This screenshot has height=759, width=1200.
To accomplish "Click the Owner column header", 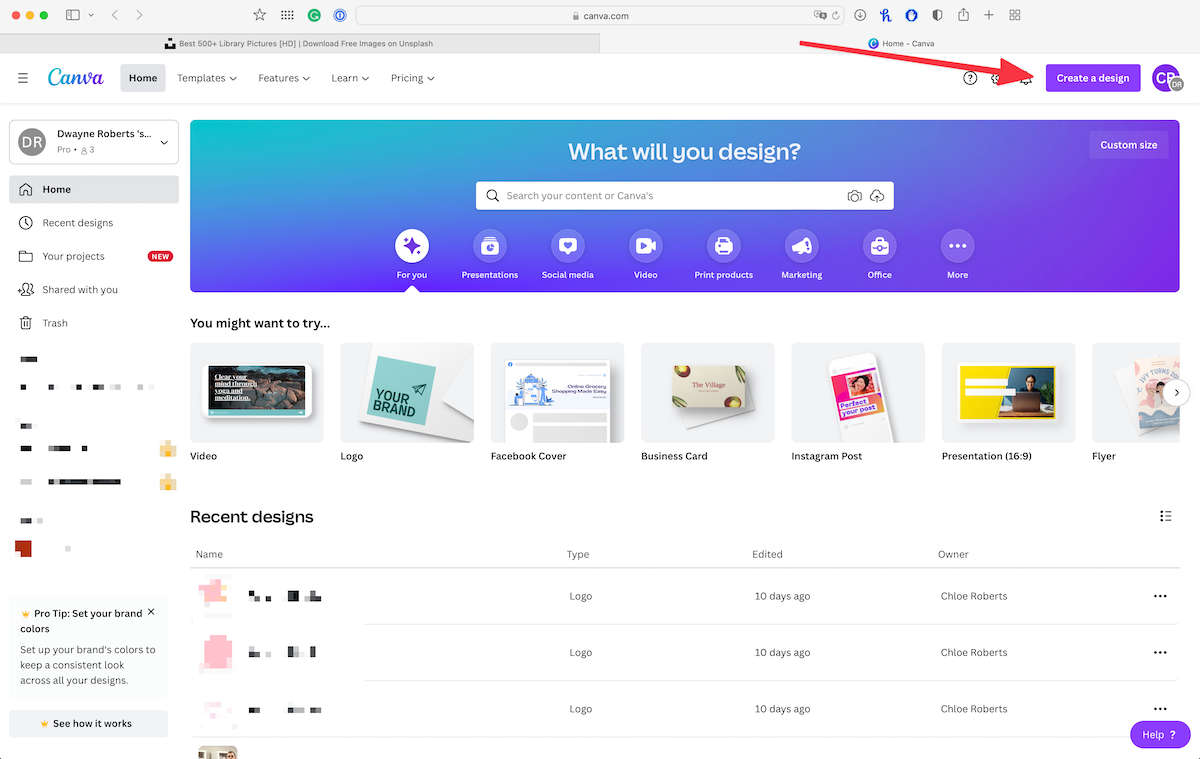I will point(953,554).
